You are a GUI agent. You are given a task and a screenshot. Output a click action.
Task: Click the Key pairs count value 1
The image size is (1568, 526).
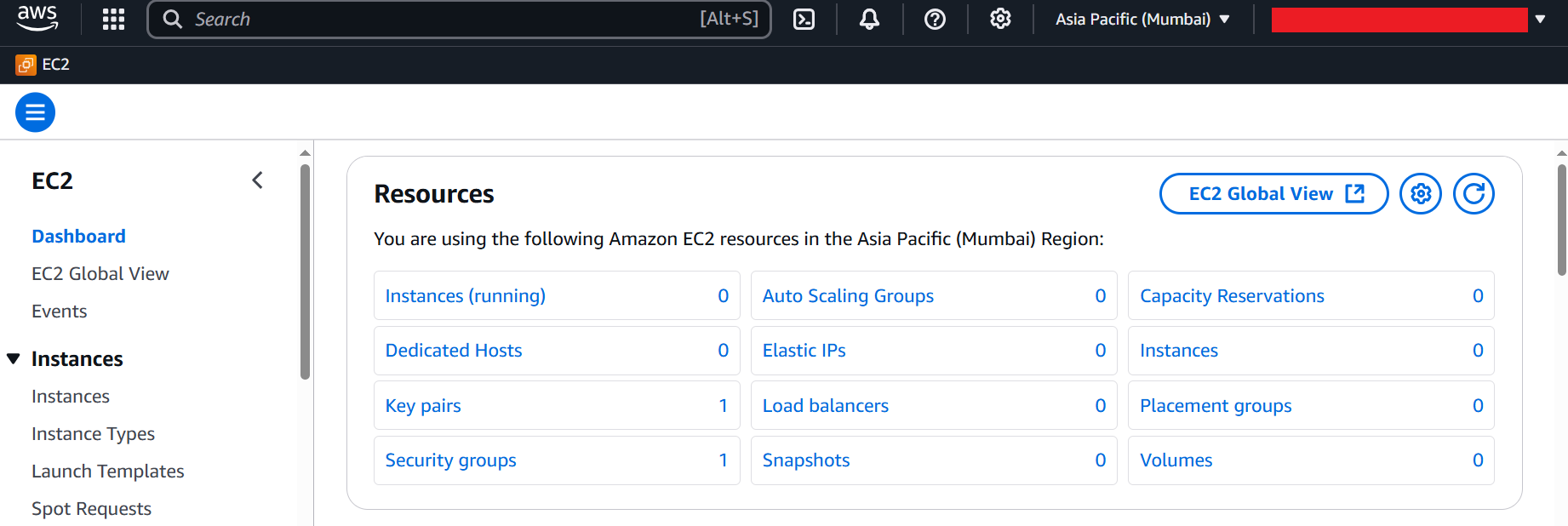coord(724,406)
